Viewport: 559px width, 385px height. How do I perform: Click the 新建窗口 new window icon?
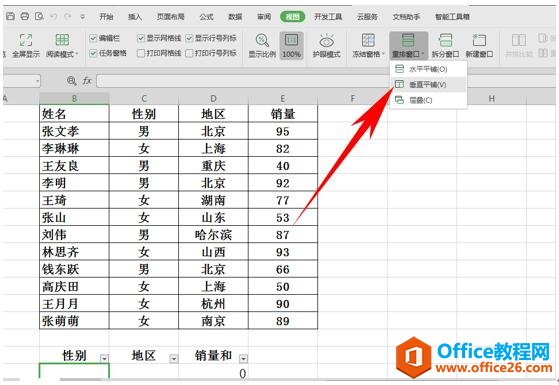pyautogui.click(x=479, y=40)
